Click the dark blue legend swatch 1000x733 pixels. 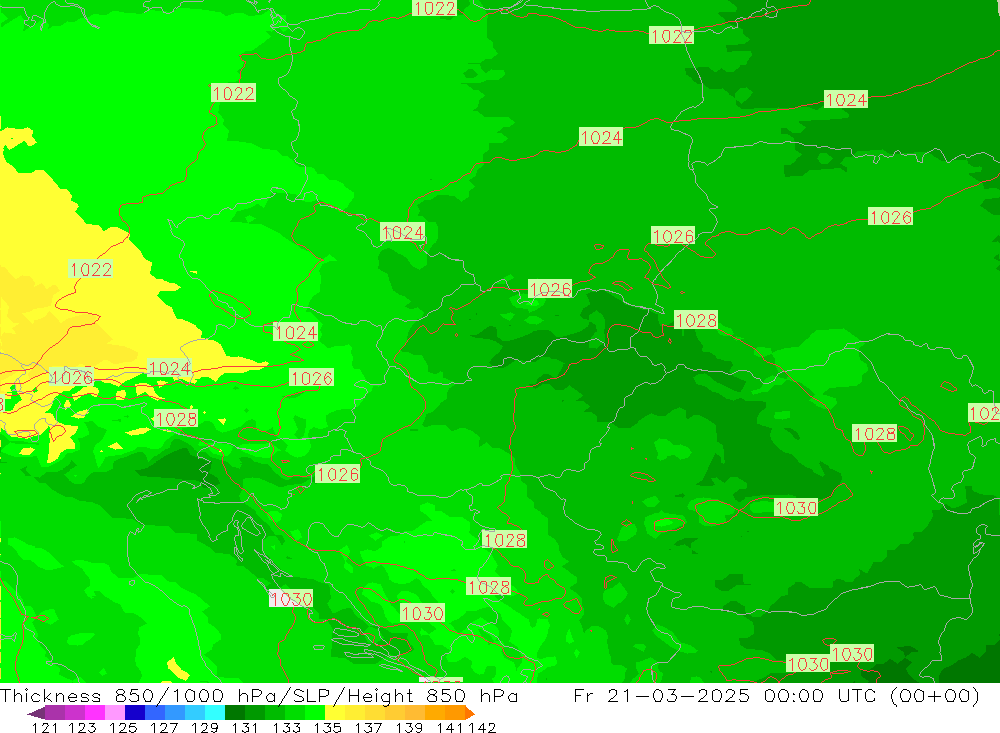coord(135,712)
